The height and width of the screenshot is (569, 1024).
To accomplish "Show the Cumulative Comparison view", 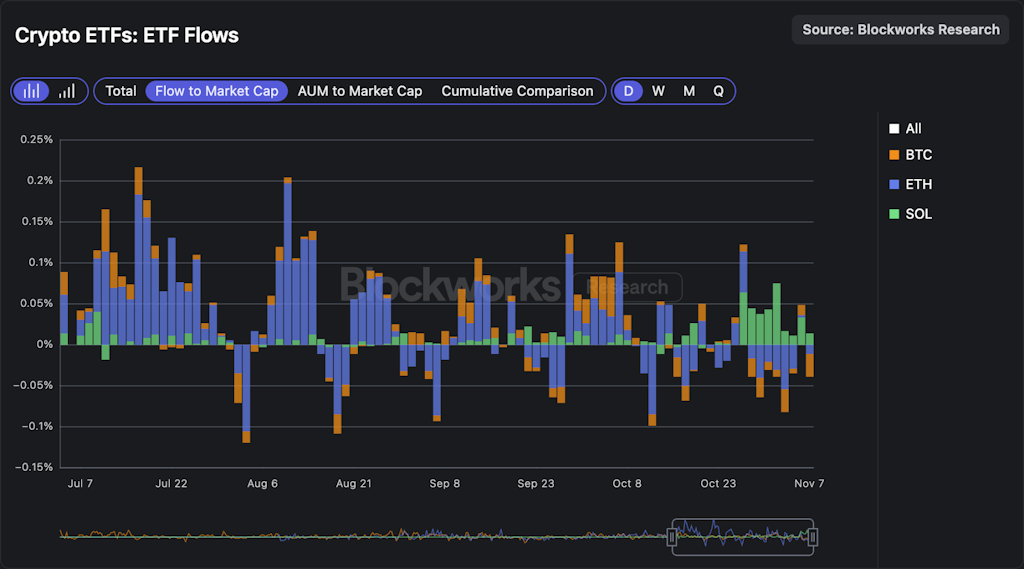I will click(517, 91).
